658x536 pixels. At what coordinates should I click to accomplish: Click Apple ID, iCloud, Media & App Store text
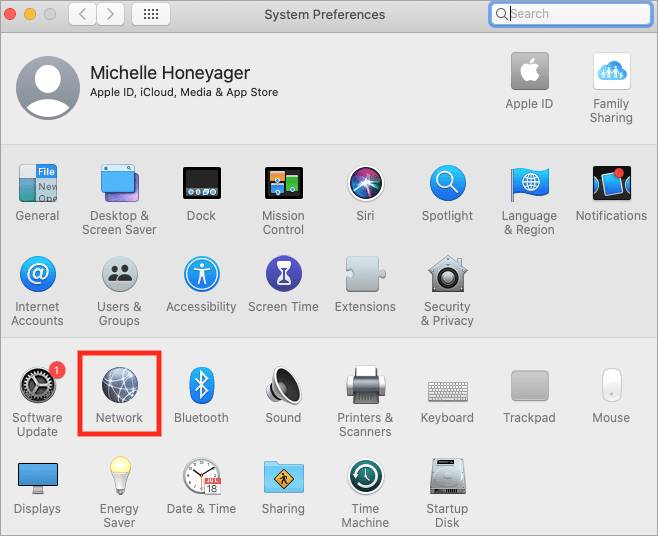tap(184, 92)
